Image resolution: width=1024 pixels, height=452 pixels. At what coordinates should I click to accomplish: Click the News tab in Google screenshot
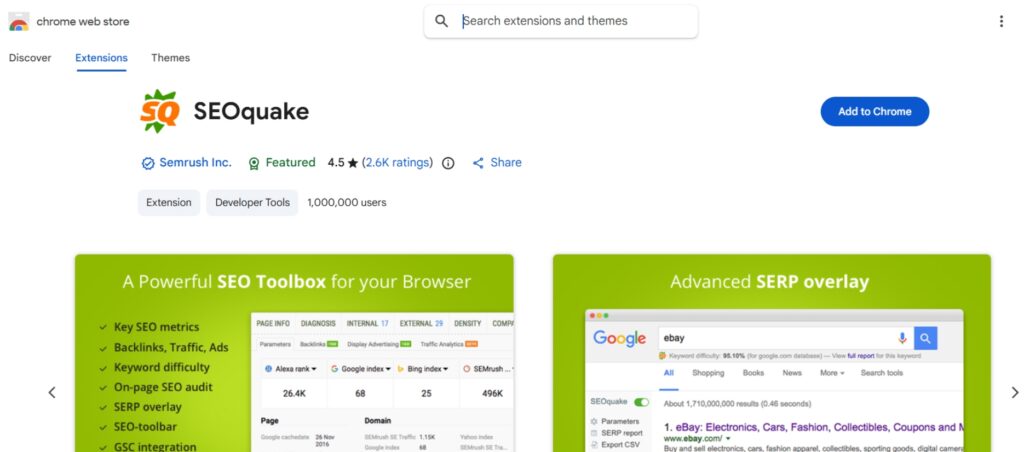click(x=792, y=373)
